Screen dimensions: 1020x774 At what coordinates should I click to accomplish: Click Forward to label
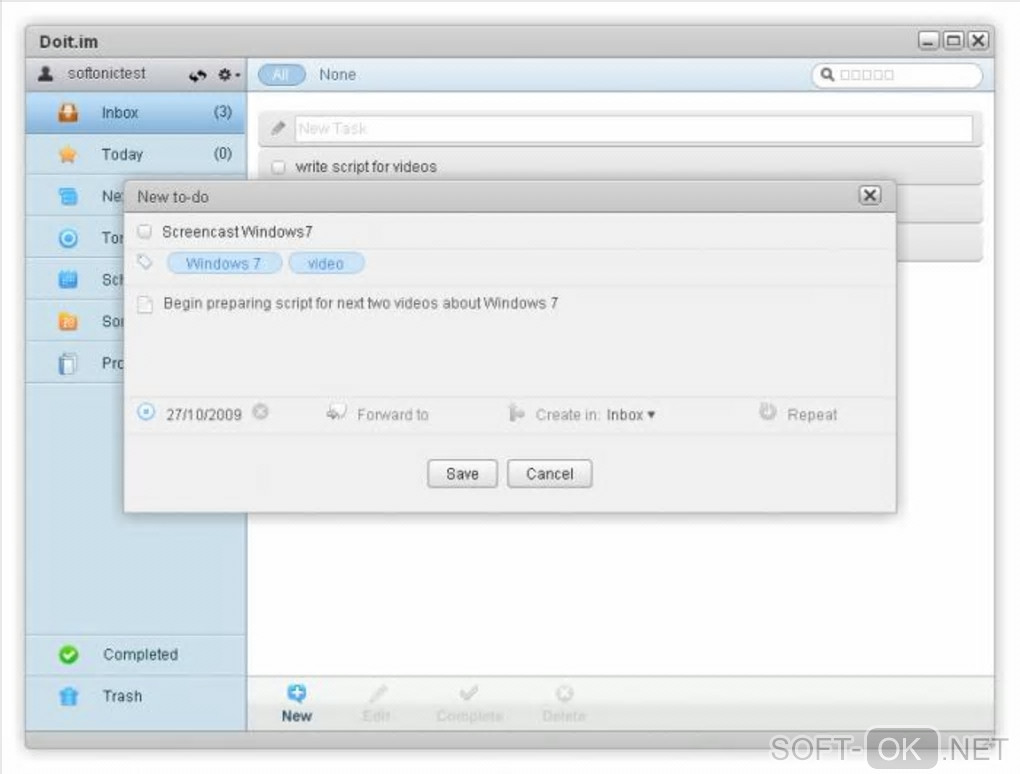(x=393, y=414)
